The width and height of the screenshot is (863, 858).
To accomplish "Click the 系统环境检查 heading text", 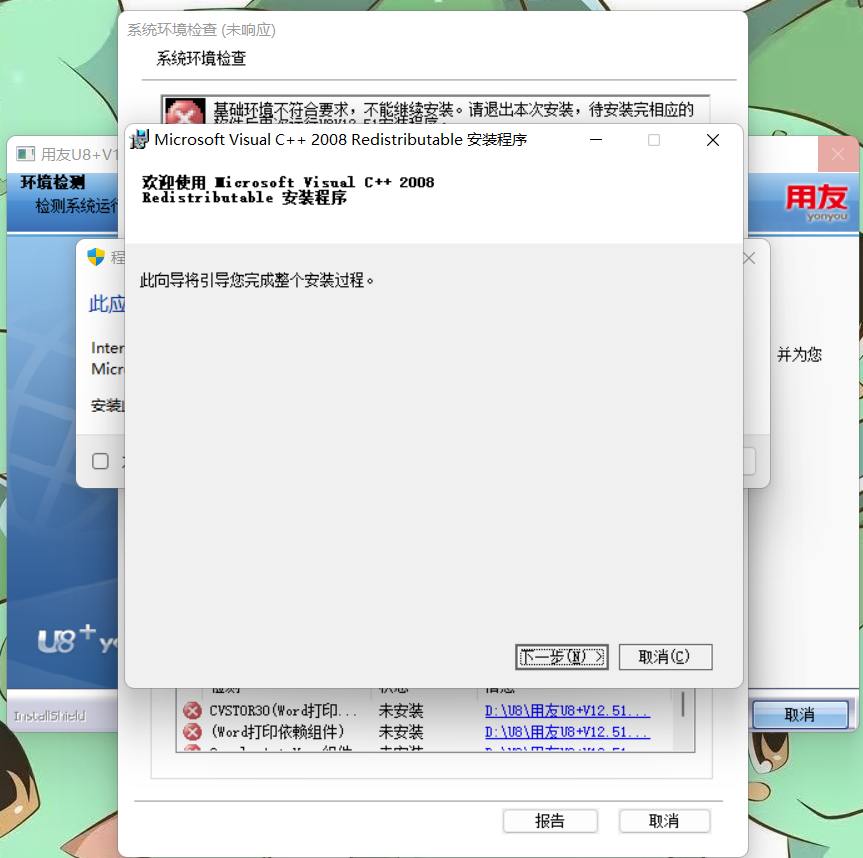I will pyautogui.click(x=201, y=58).
